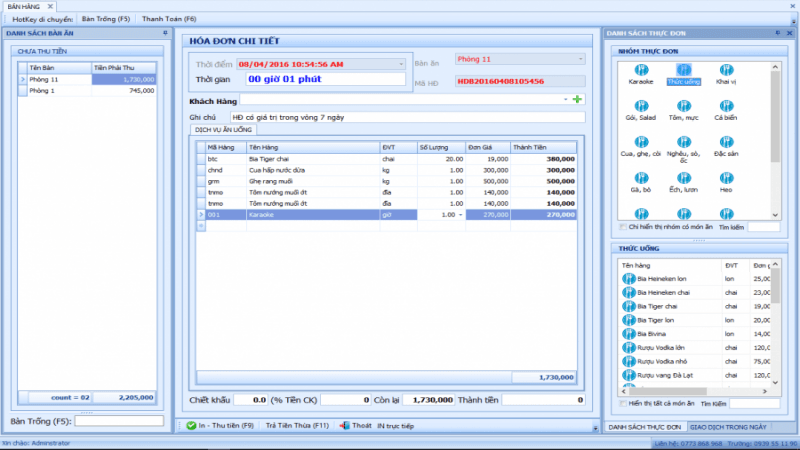
Task: Select the Cua hấp nước dừa row
Action: click(386, 170)
